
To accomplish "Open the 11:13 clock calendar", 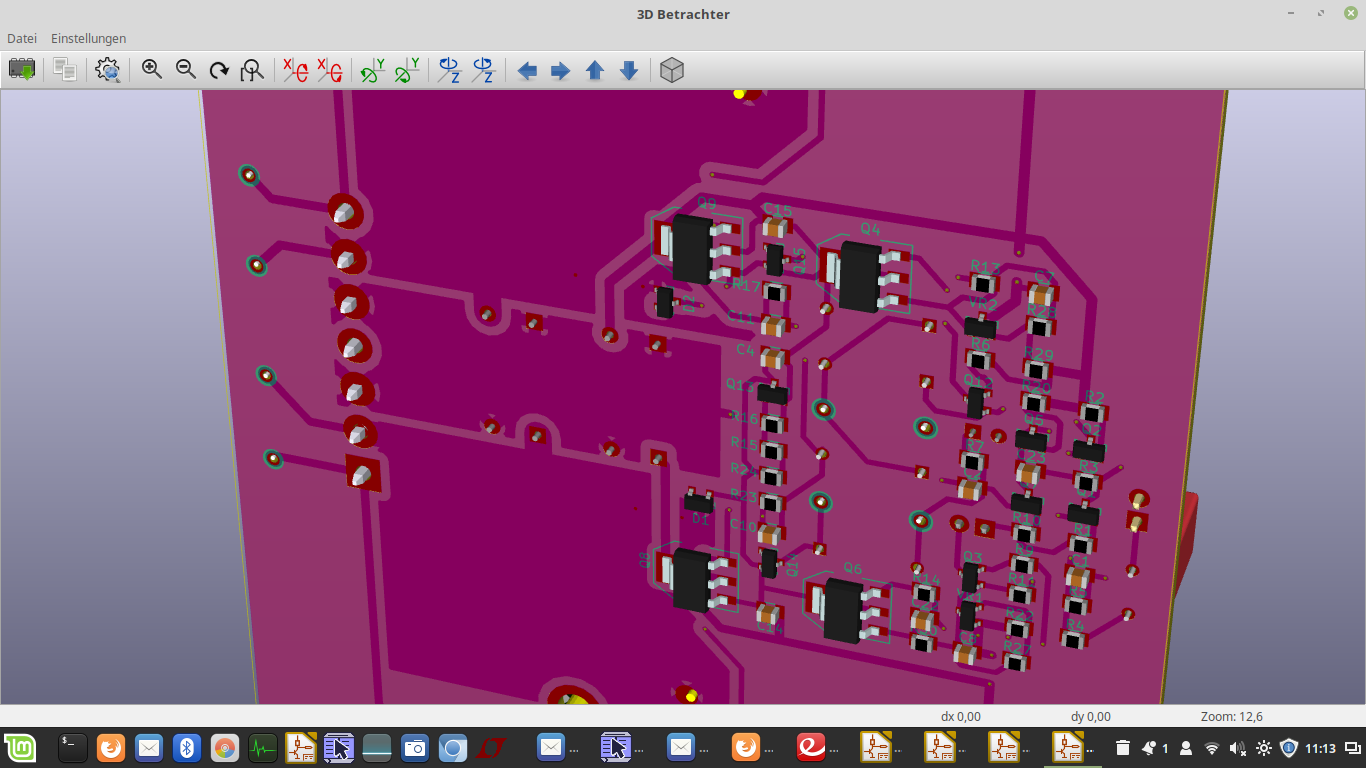I will point(1320,748).
